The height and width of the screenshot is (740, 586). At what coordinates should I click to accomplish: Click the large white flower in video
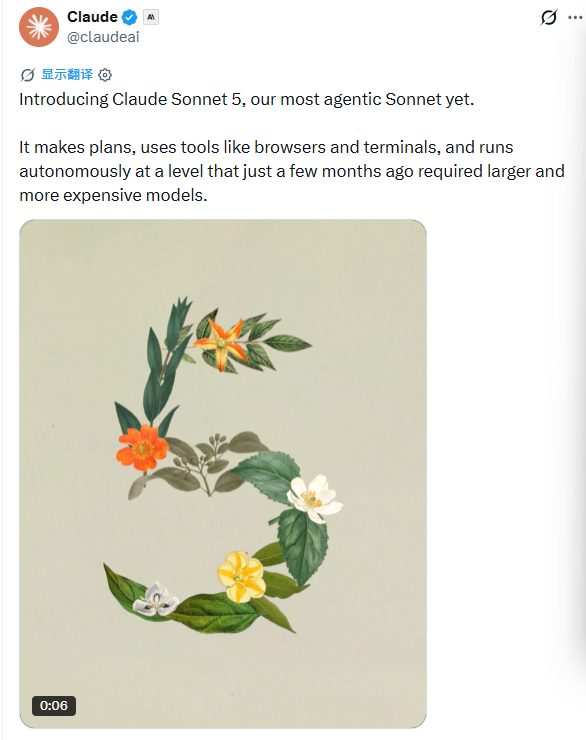pos(314,498)
